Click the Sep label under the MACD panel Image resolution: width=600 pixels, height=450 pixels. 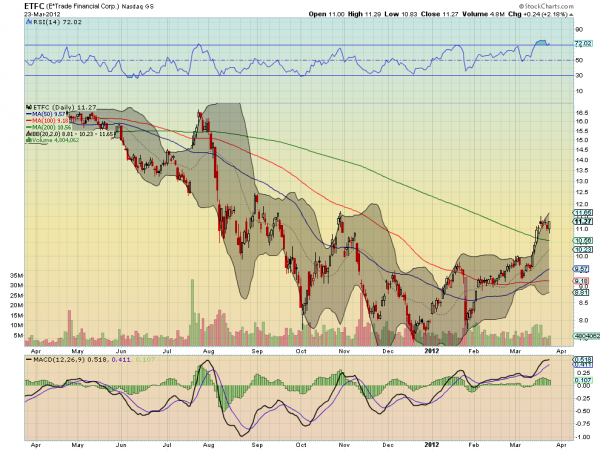click(x=257, y=445)
